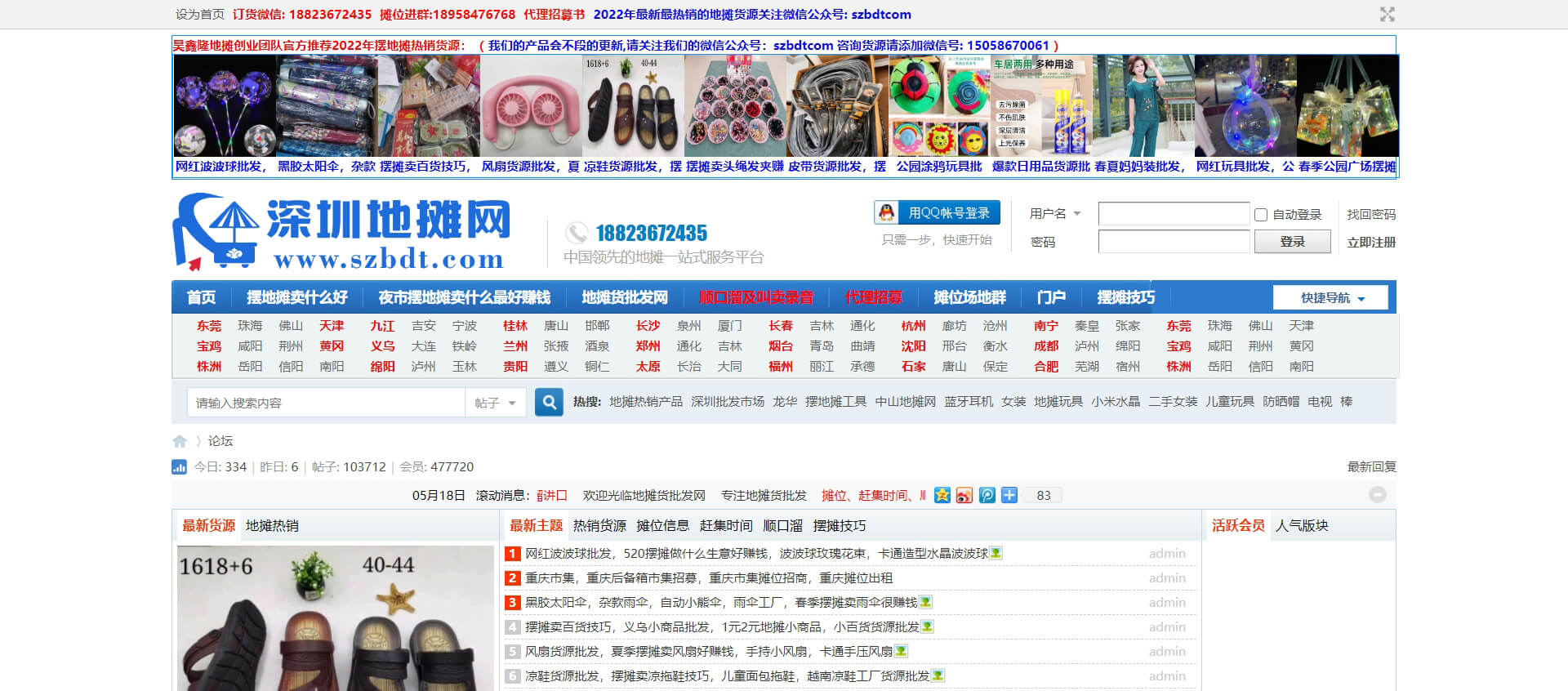
Task: Open the 摊位场地群 nav item
Action: (969, 297)
